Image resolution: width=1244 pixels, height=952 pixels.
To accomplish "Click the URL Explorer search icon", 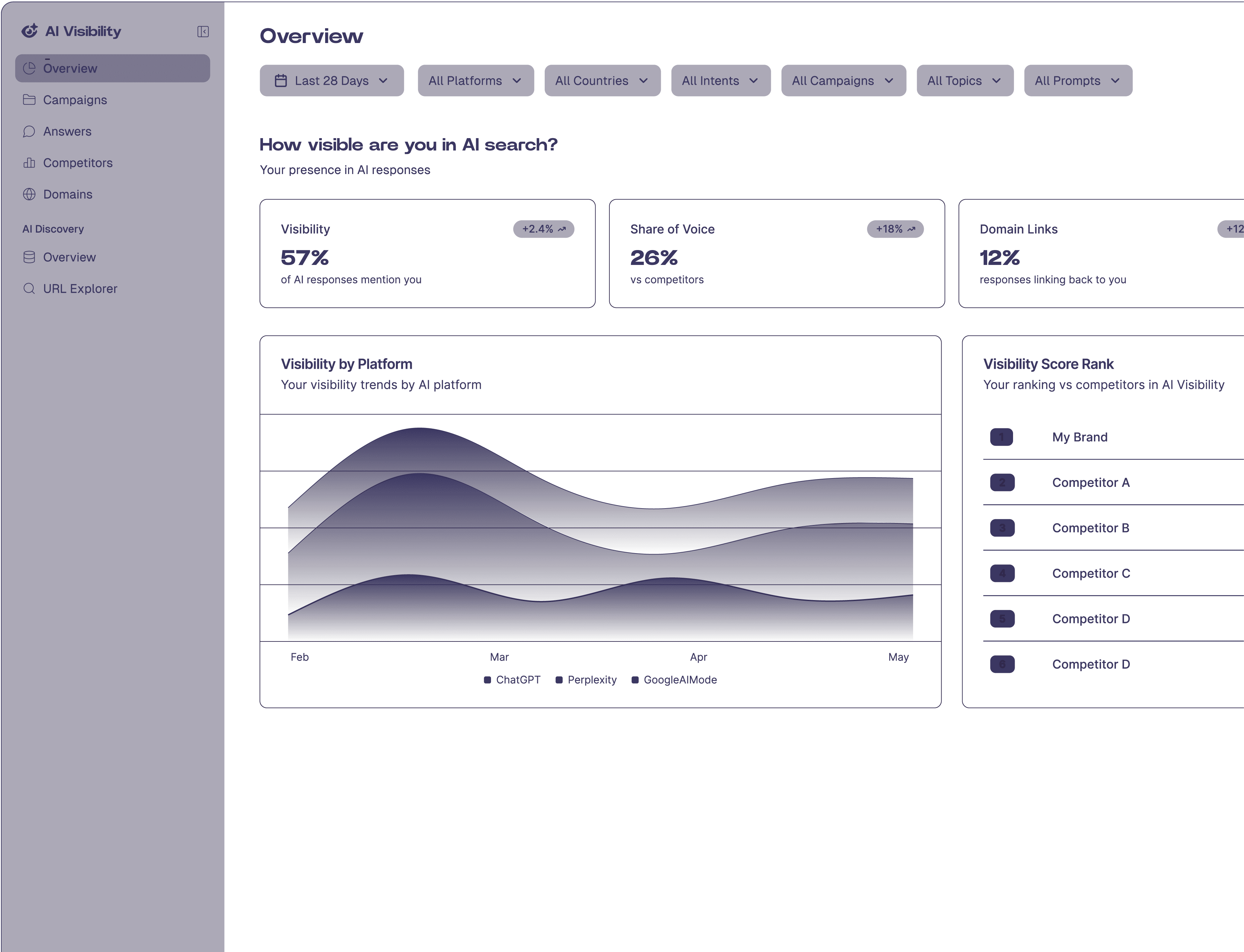I will (29, 289).
